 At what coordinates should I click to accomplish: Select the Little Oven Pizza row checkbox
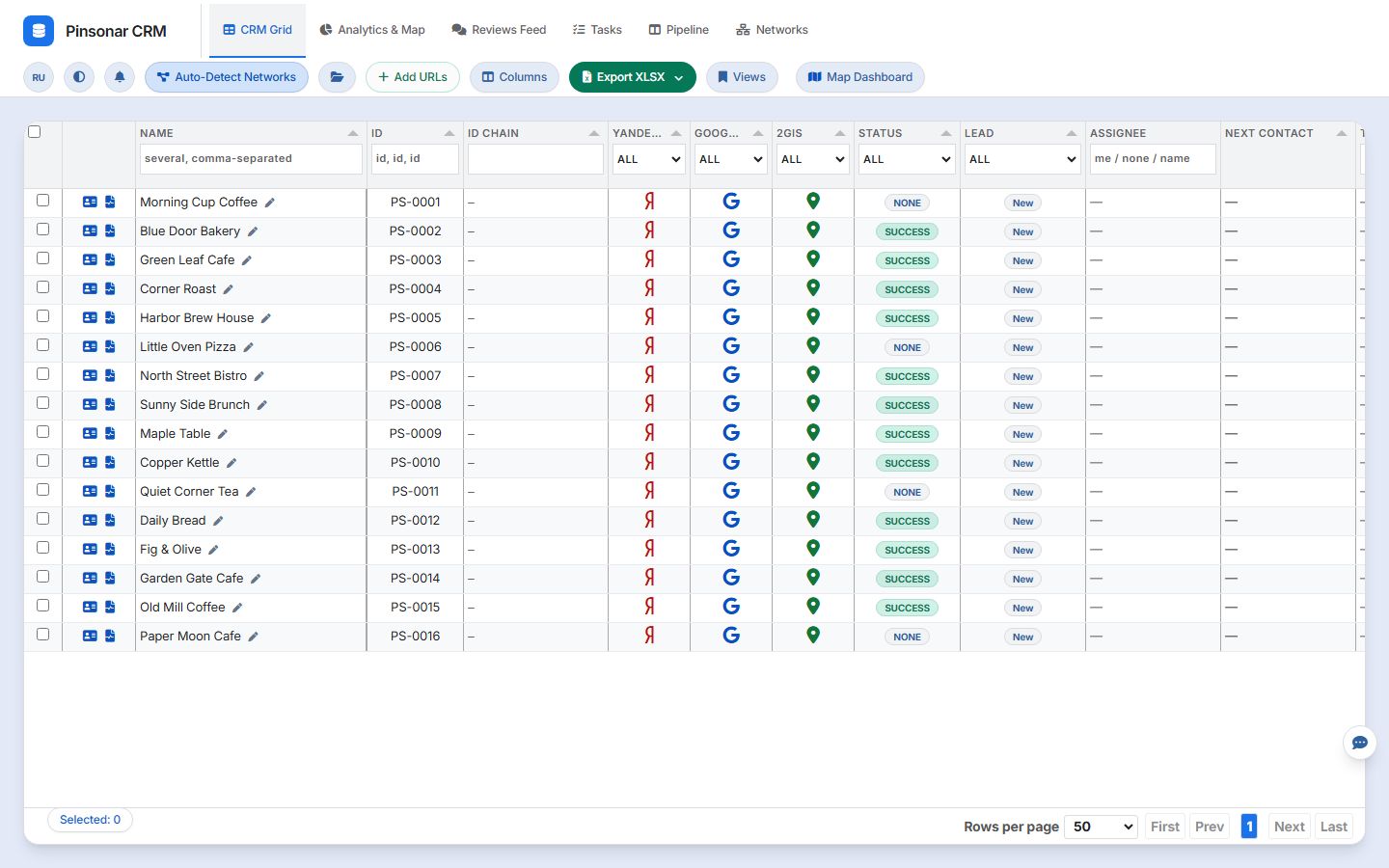click(x=42, y=345)
